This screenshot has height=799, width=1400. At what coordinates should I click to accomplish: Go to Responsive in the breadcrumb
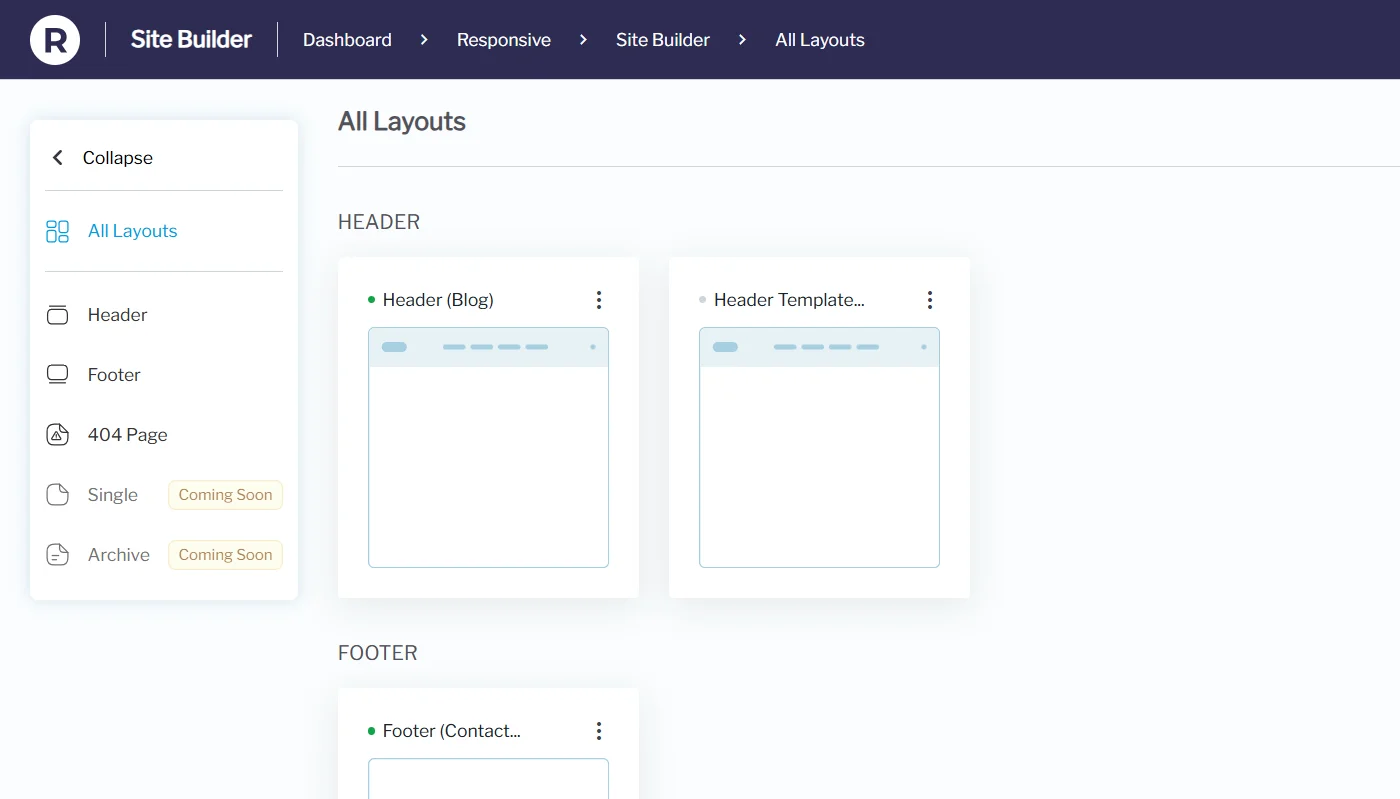[x=504, y=40]
